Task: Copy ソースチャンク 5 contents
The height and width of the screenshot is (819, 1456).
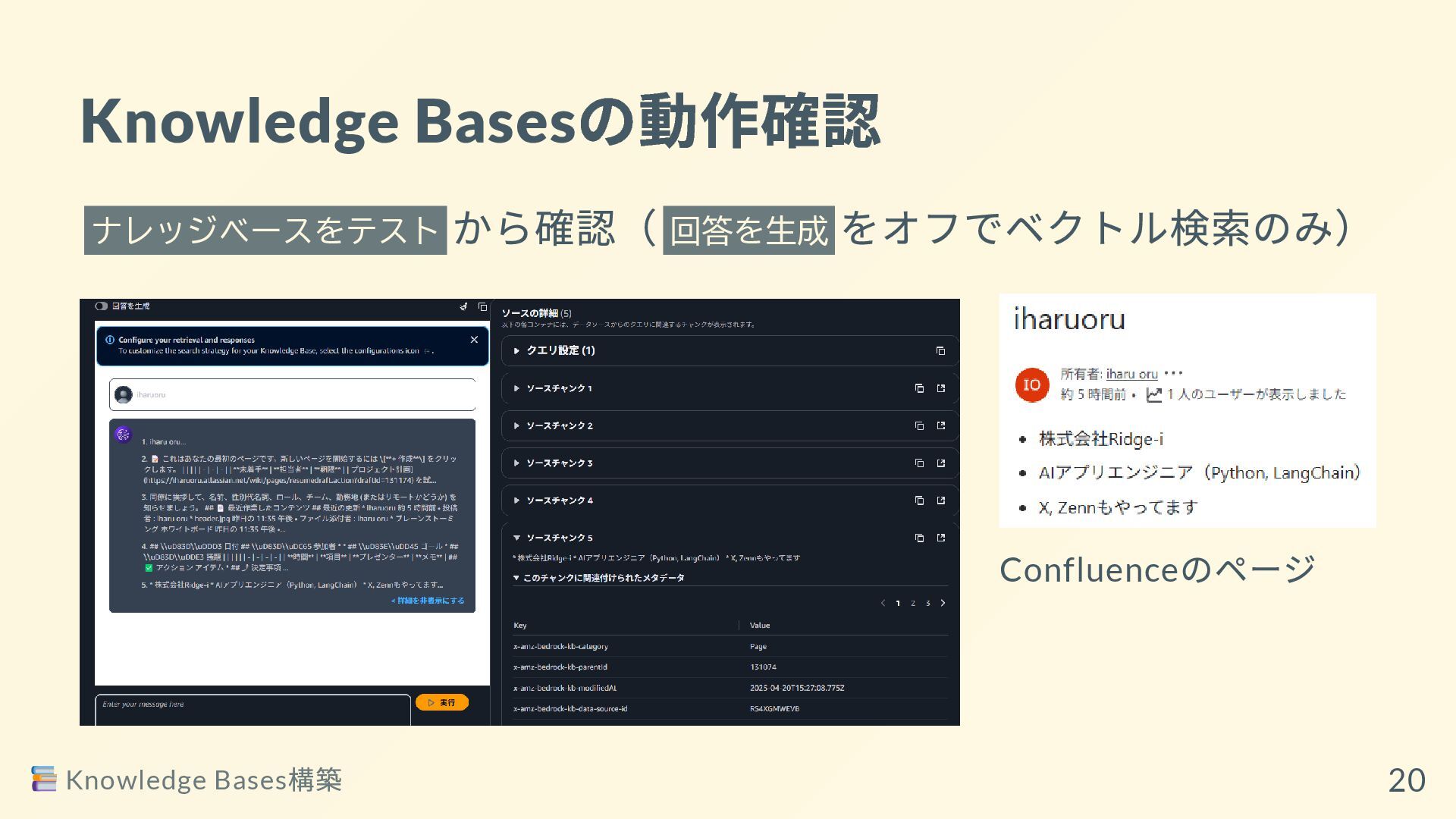Action: [919, 538]
